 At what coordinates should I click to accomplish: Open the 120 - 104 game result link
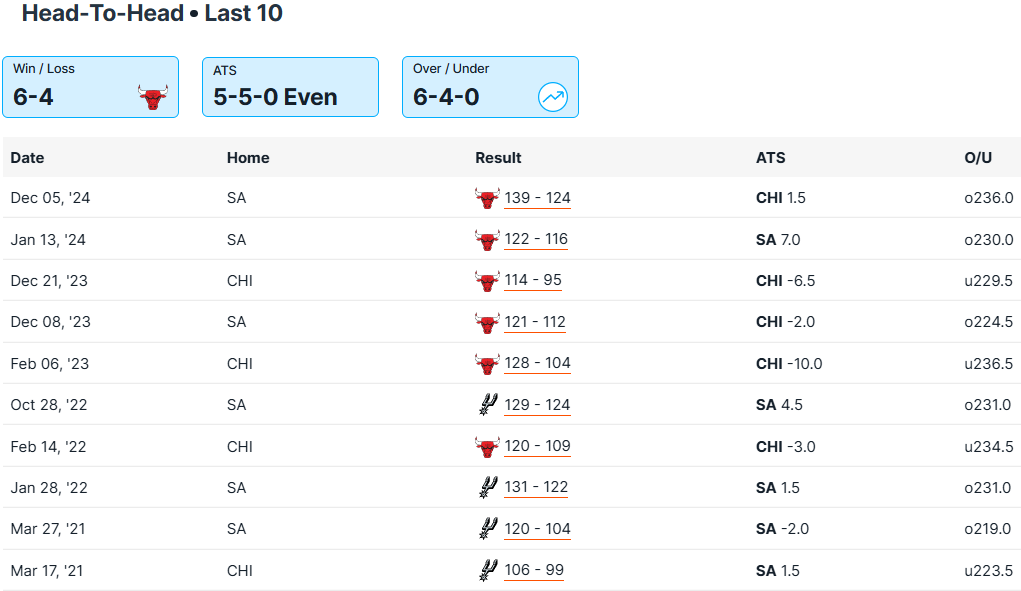click(537, 529)
